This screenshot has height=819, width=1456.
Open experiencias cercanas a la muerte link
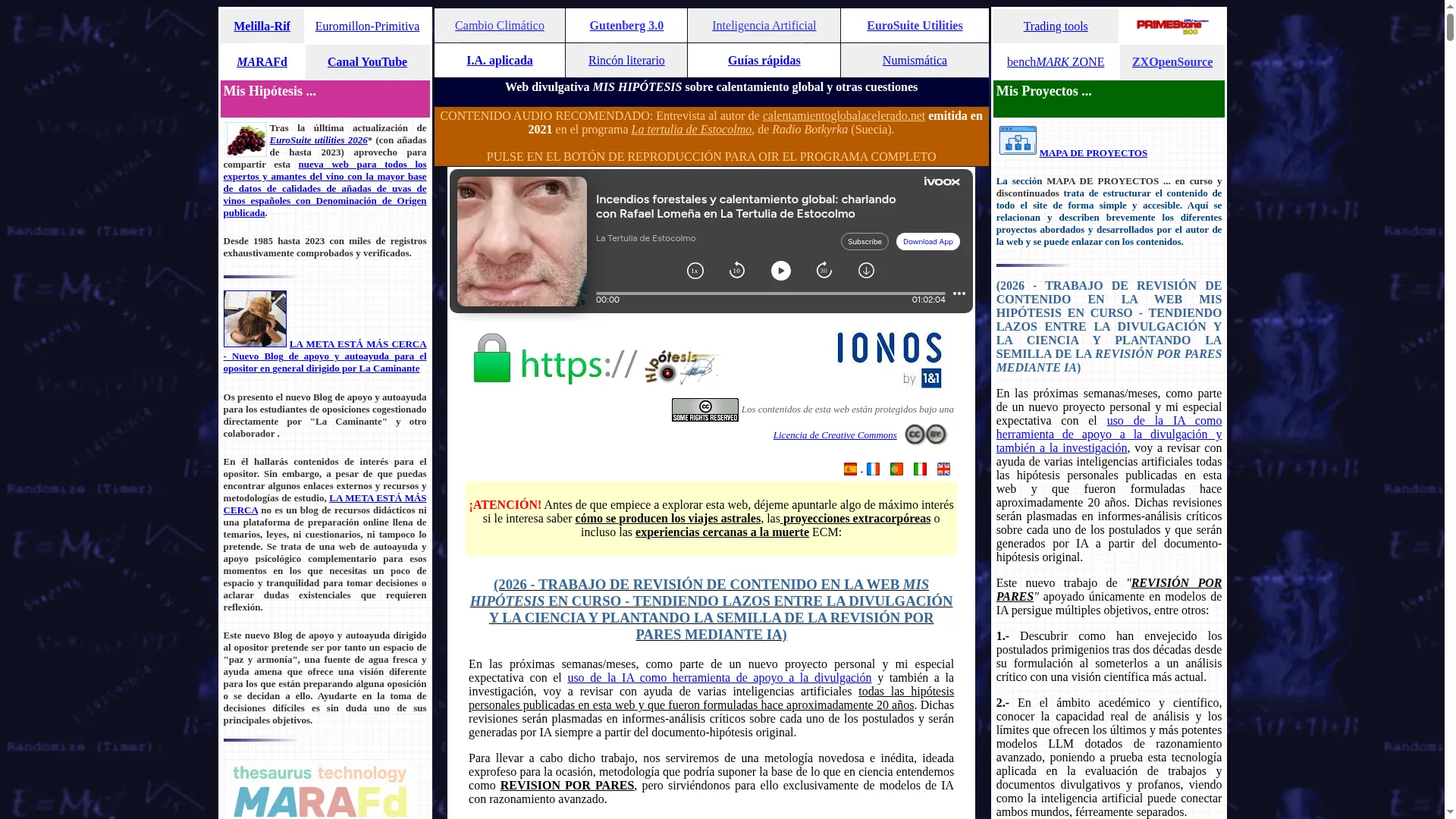pos(722,532)
